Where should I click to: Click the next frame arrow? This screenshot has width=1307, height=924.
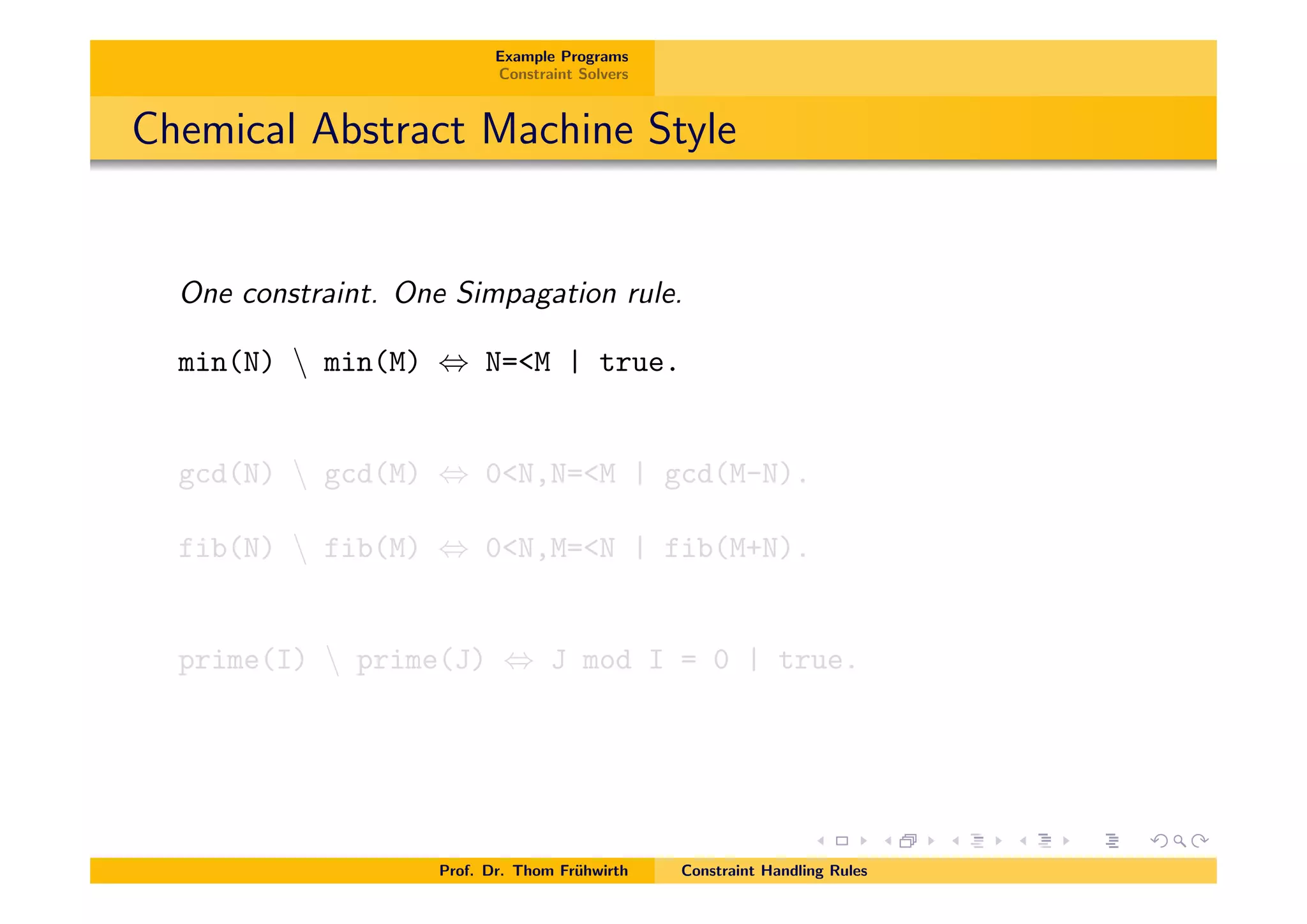[931, 841]
